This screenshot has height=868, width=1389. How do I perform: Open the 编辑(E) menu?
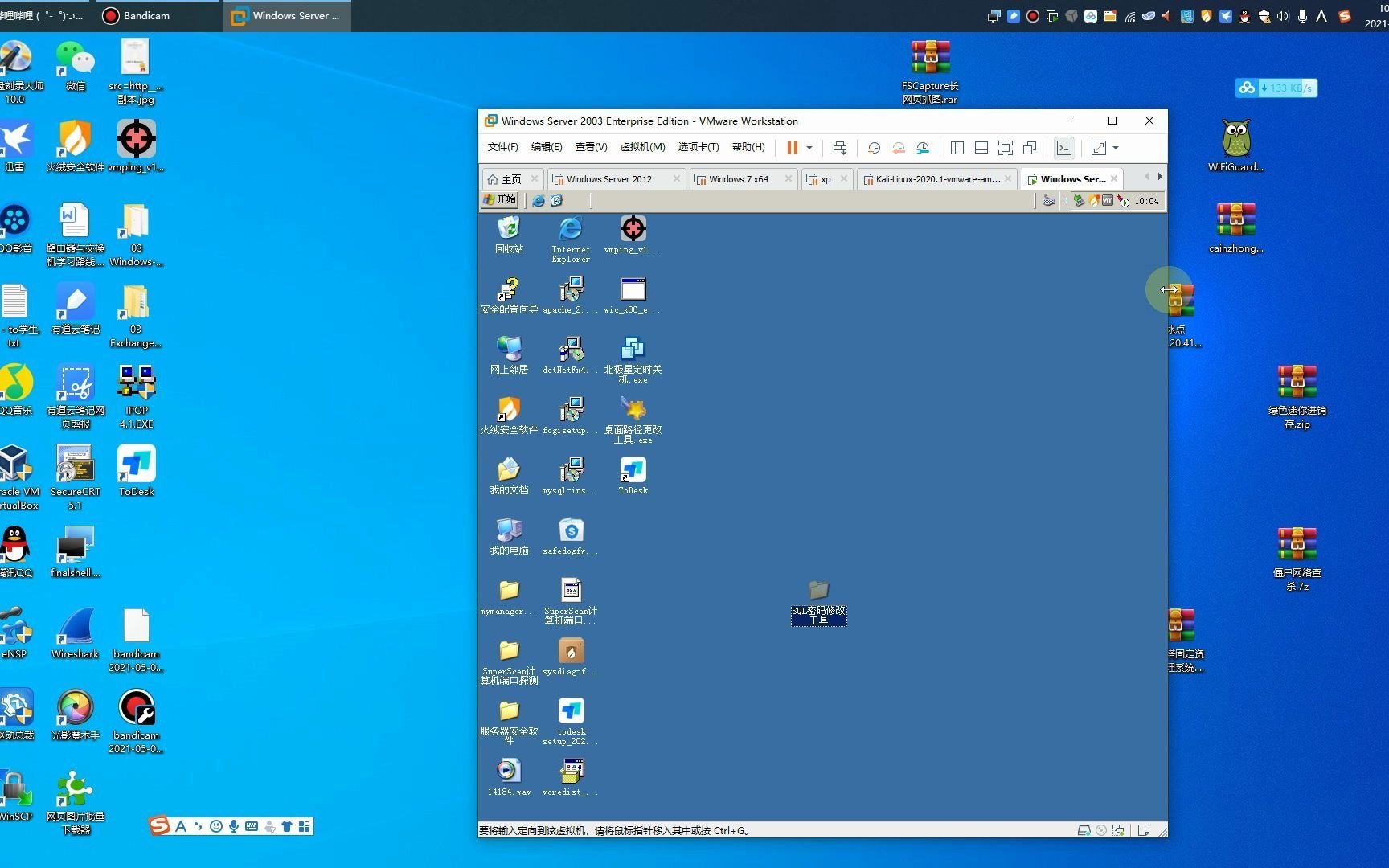(x=547, y=147)
